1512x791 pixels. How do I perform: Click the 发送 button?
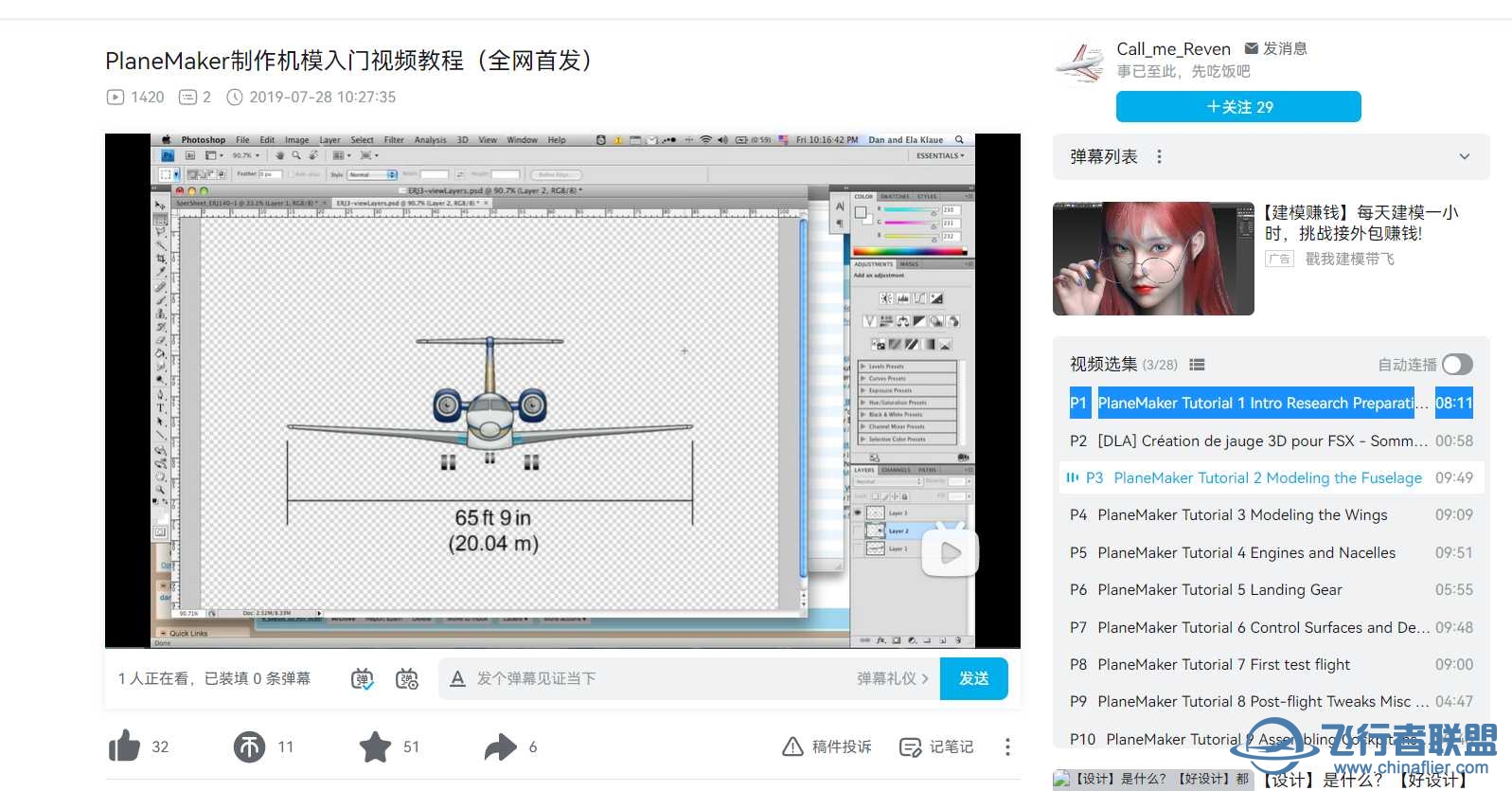[x=973, y=678]
